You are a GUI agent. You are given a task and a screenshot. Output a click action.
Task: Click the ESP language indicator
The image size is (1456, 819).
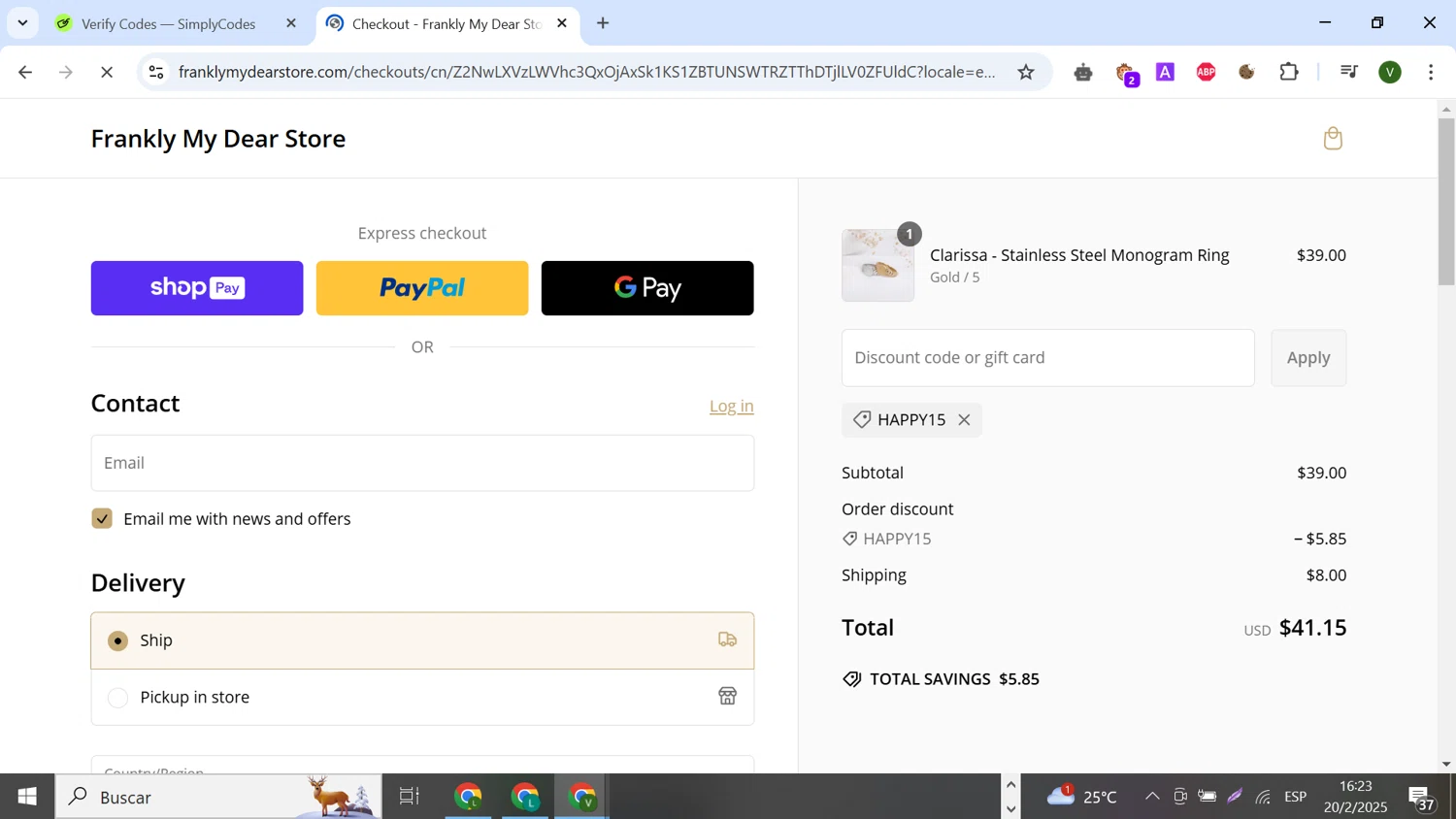[1296, 797]
